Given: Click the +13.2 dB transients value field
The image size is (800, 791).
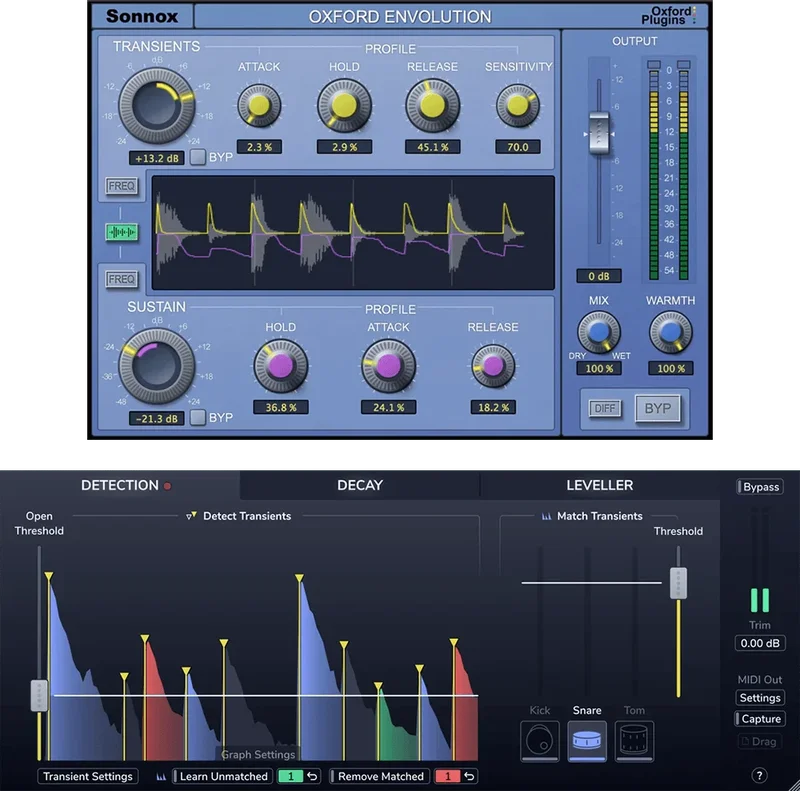Looking at the screenshot, I should [x=157, y=158].
